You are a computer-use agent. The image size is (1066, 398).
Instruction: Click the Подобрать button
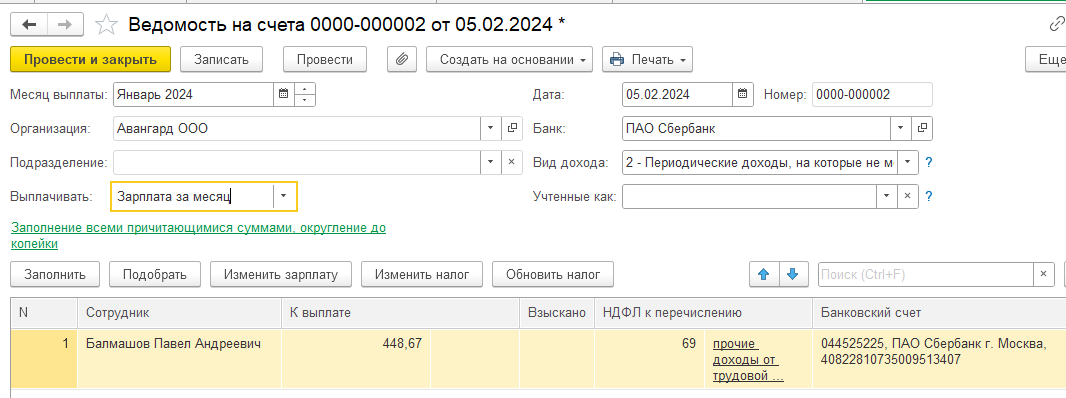tap(155, 274)
